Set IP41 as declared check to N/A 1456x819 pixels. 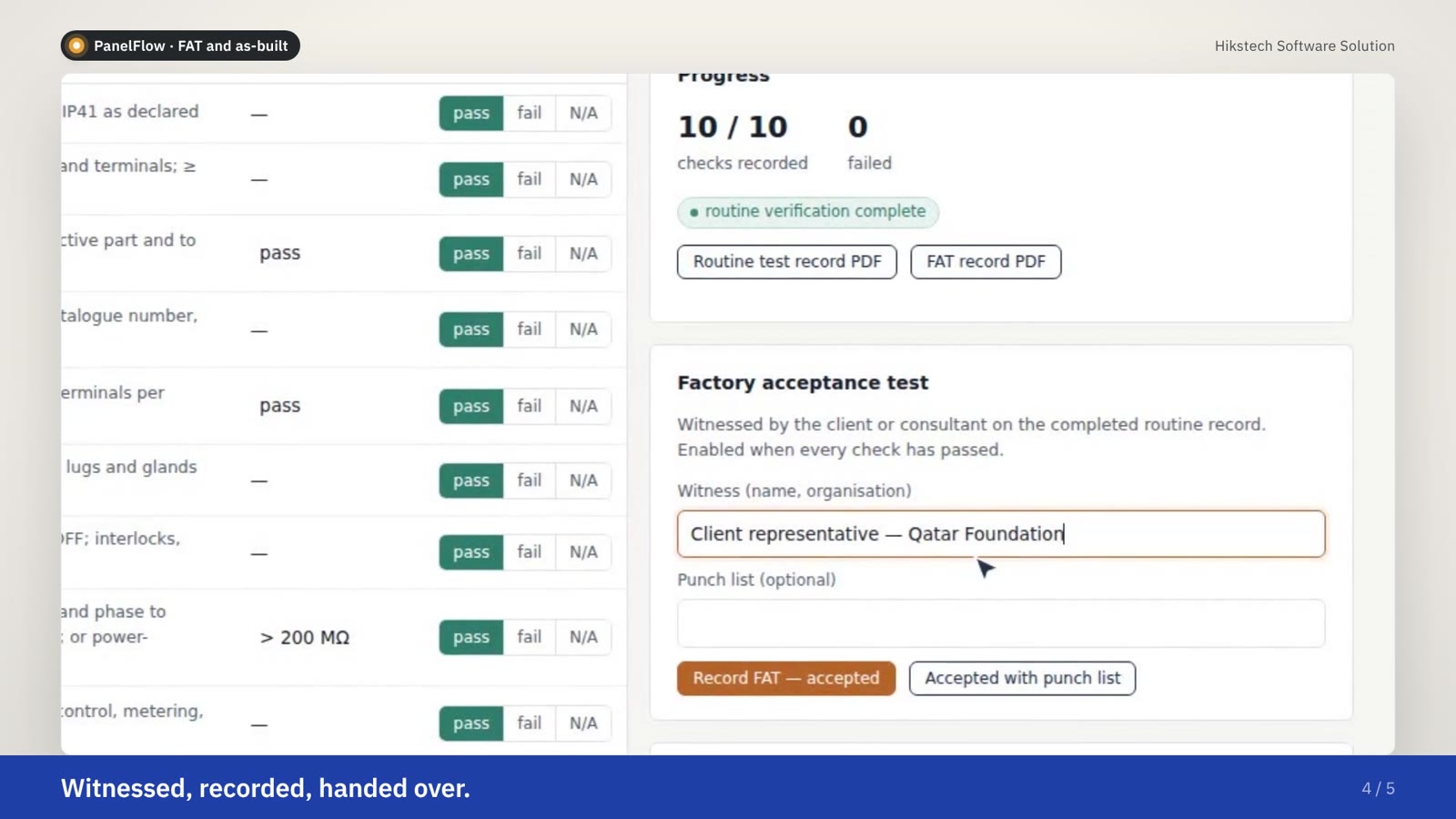click(x=583, y=113)
